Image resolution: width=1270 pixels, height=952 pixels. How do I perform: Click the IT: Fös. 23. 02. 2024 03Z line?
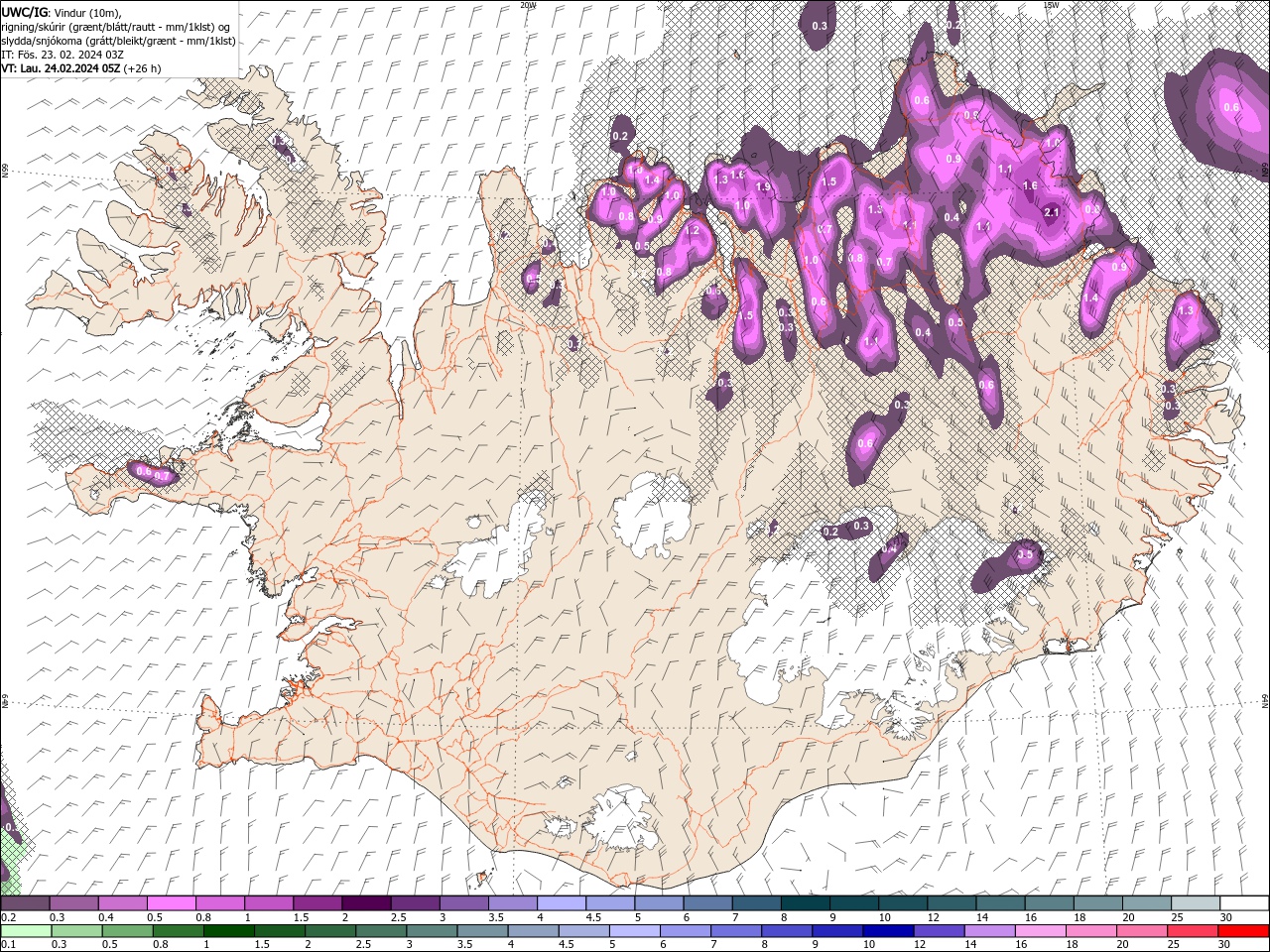tap(63, 55)
